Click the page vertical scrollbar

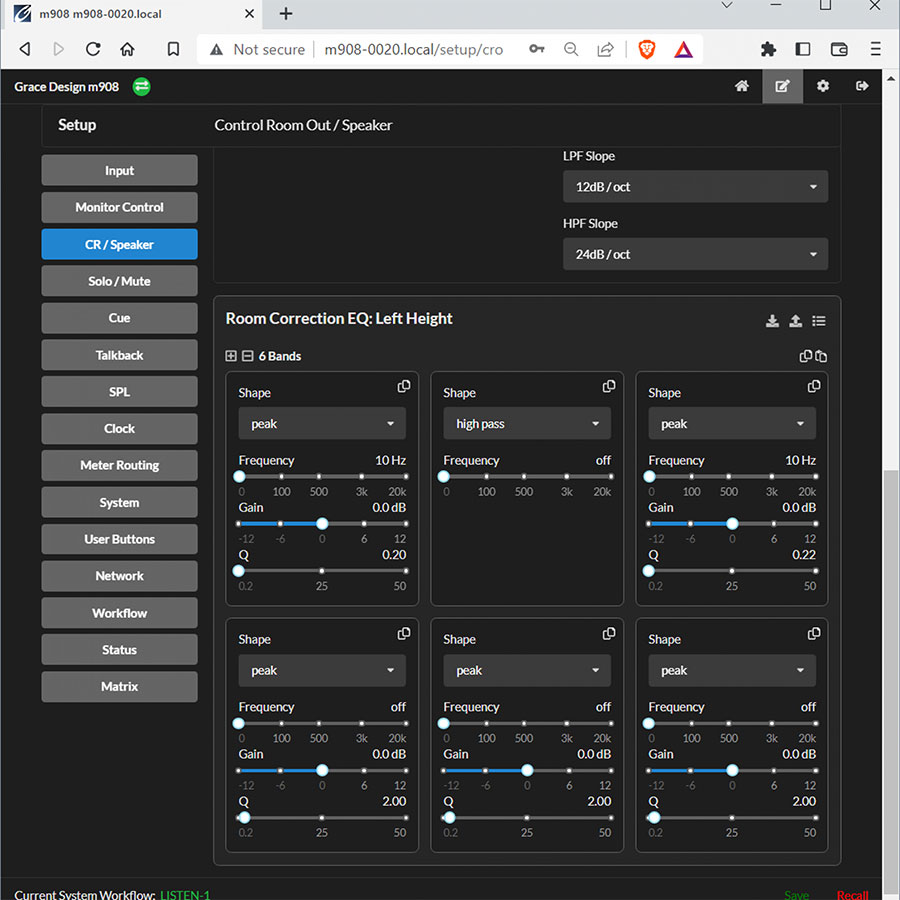coord(890,683)
